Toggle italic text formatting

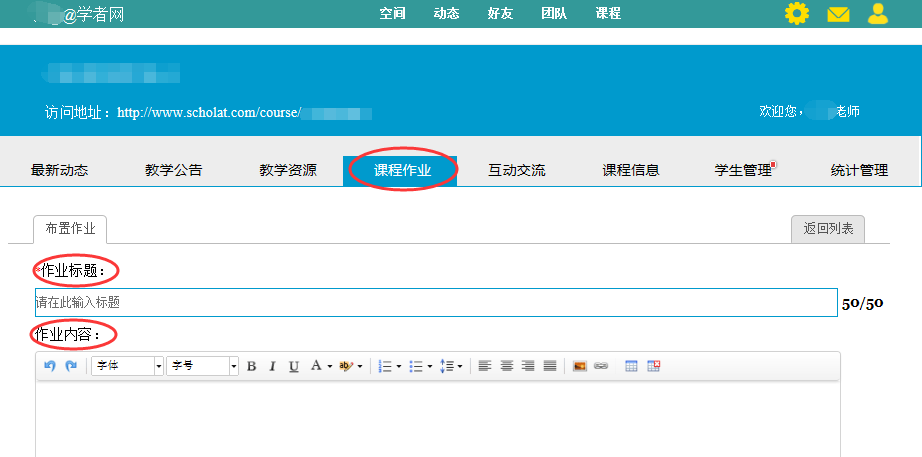pyautogui.click(x=272, y=366)
